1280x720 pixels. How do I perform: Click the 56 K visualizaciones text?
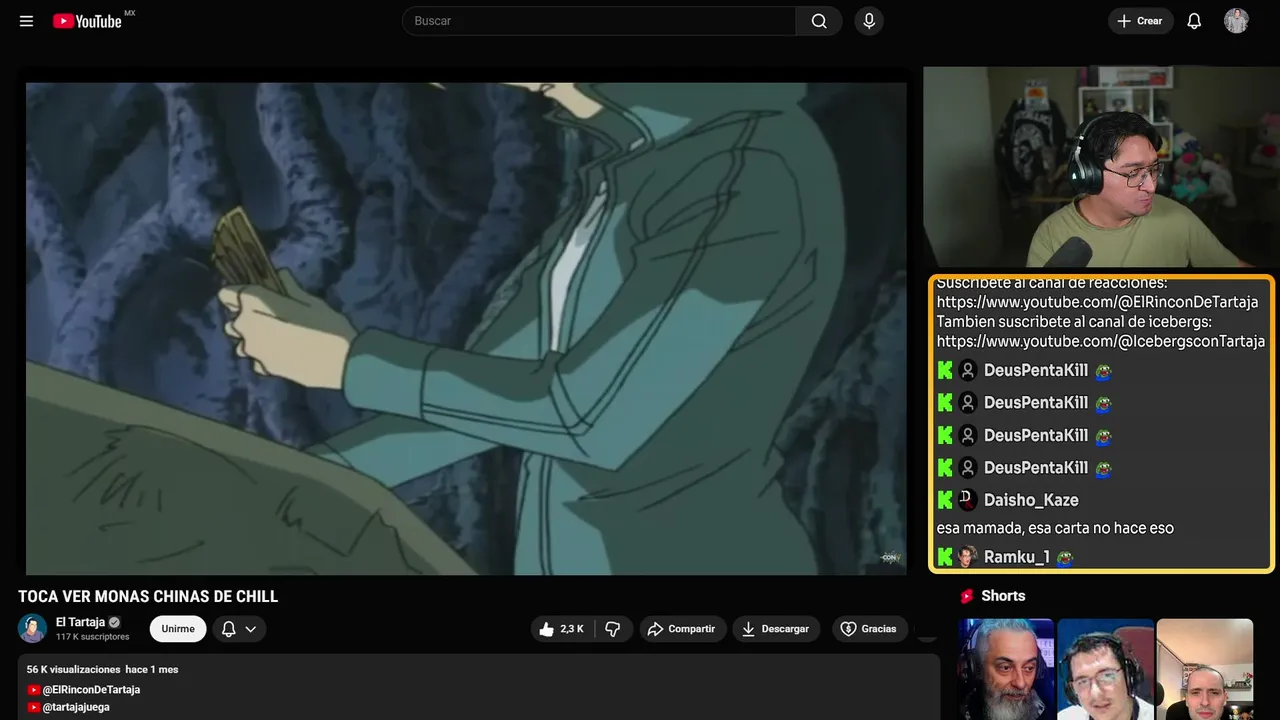point(73,669)
